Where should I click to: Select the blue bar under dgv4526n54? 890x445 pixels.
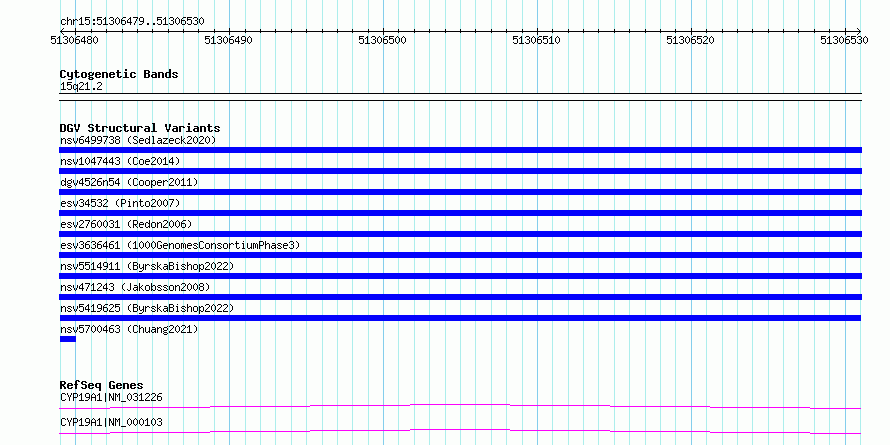point(460,192)
